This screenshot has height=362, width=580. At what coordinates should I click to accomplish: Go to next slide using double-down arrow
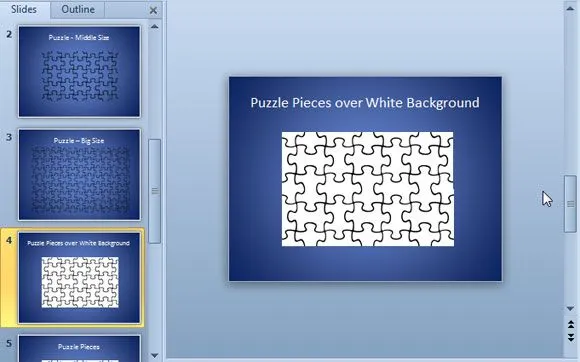pos(570,337)
